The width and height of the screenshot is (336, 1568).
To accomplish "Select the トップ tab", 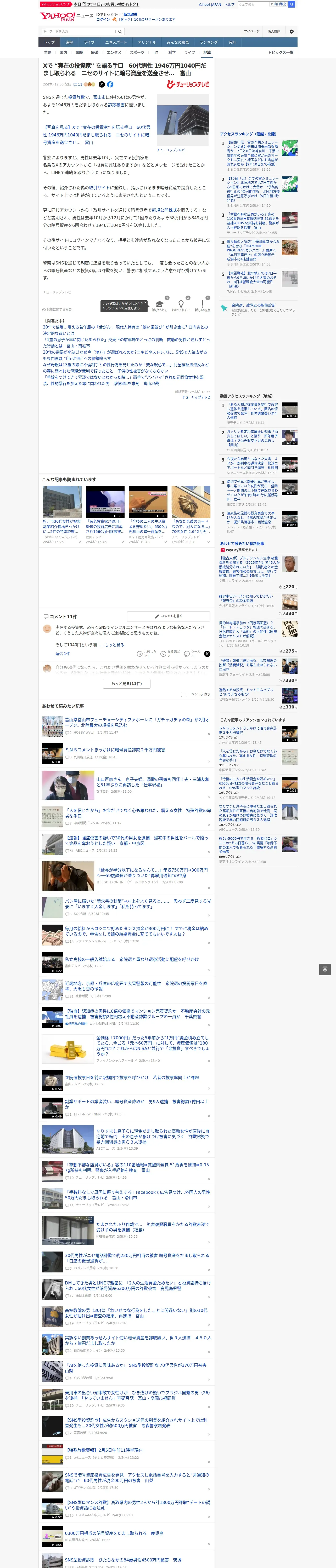I will [x=49, y=43].
